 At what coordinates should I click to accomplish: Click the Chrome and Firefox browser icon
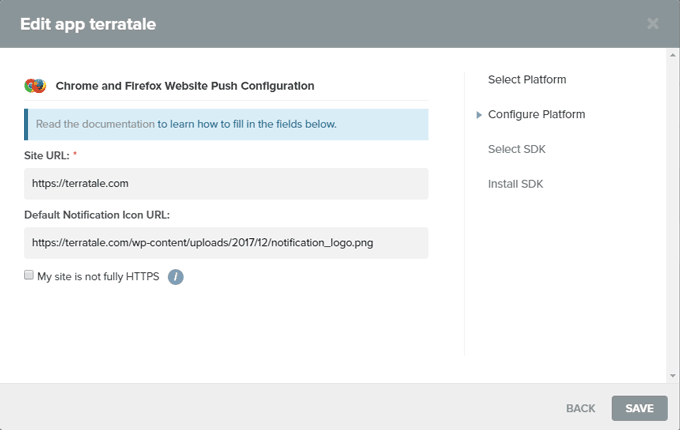click(x=35, y=86)
